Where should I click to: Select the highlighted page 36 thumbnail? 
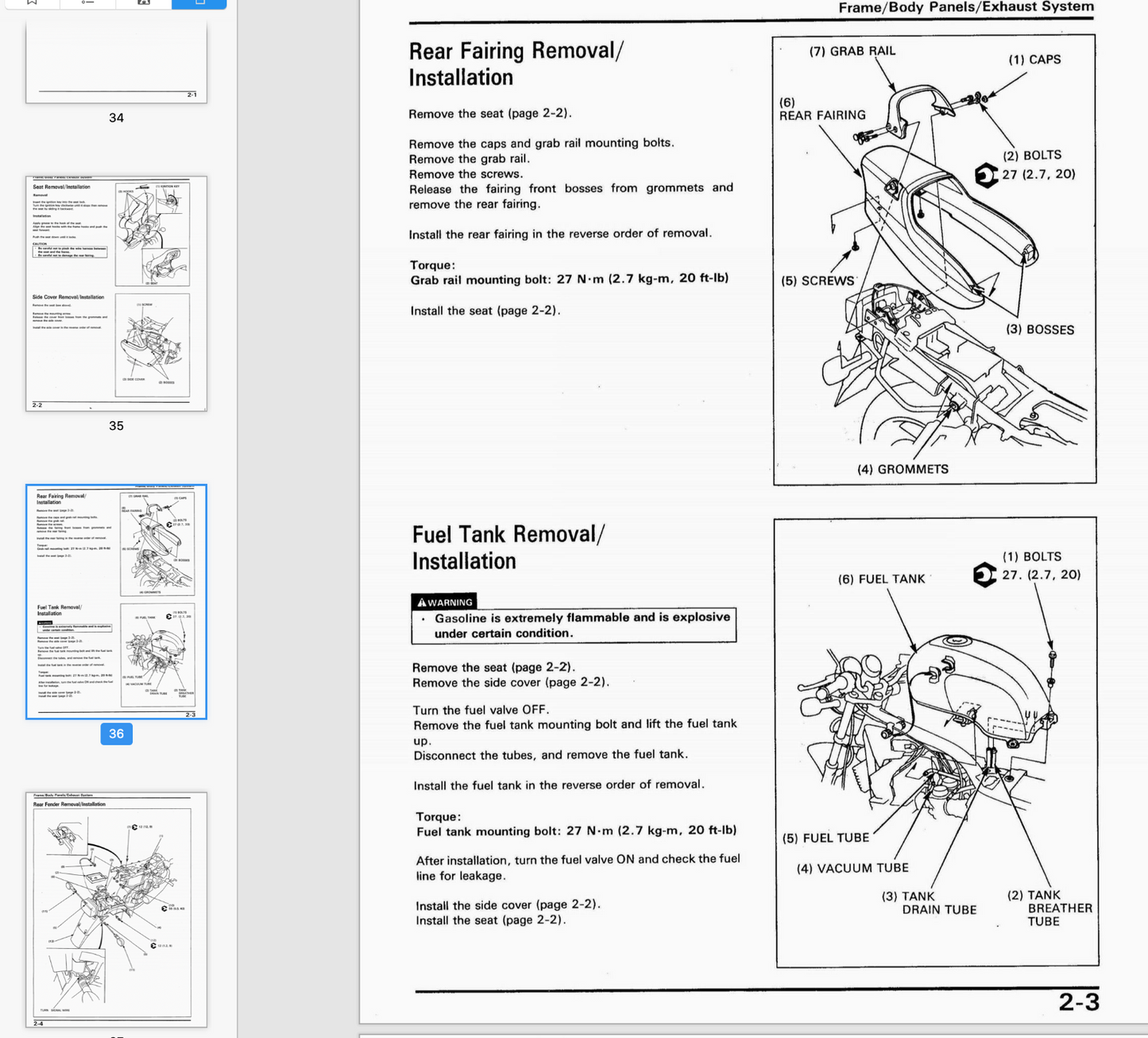tap(116, 601)
